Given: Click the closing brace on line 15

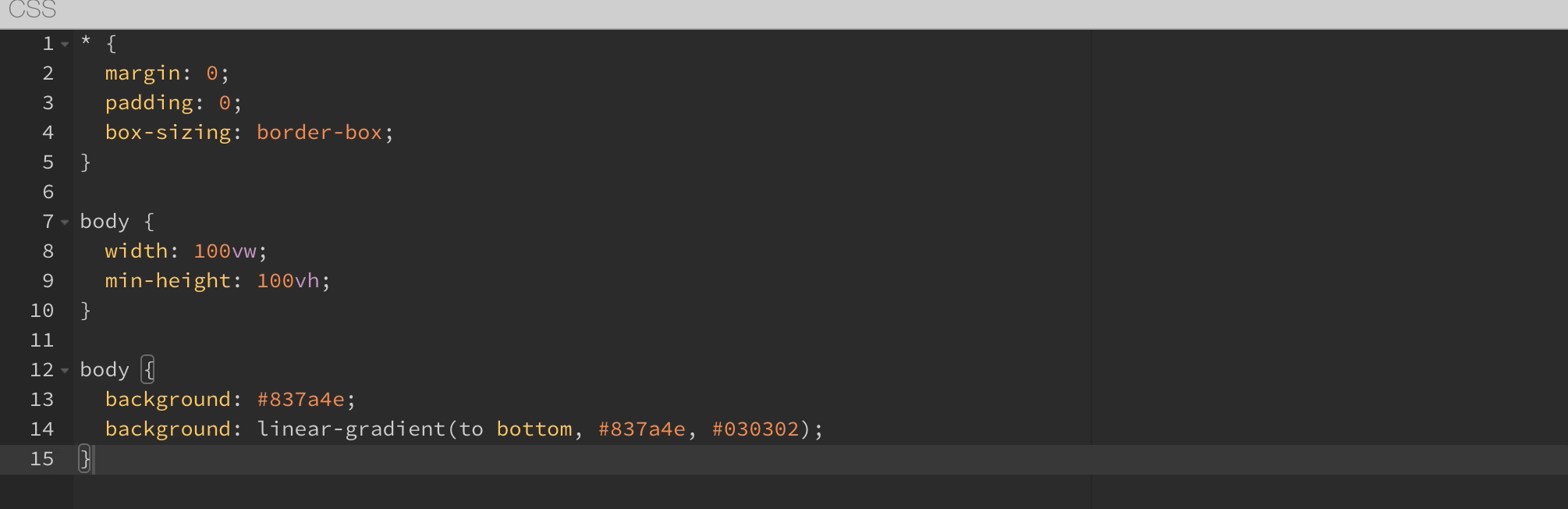Looking at the screenshot, I should pyautogui.click(x=85, y=459).
